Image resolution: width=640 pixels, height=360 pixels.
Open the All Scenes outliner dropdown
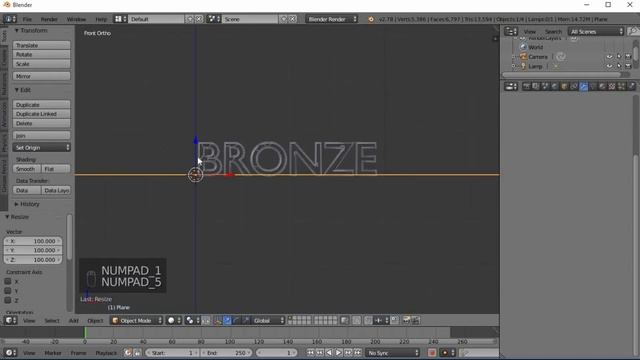pos(596,31)
